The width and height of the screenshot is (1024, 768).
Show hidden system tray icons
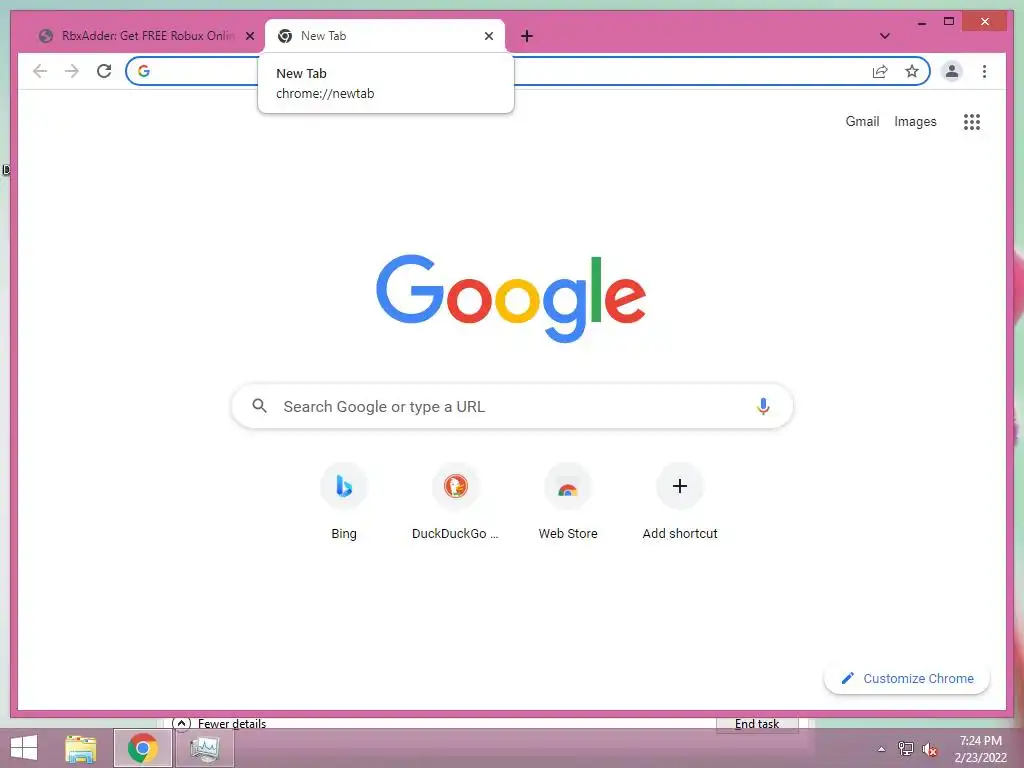882,749
